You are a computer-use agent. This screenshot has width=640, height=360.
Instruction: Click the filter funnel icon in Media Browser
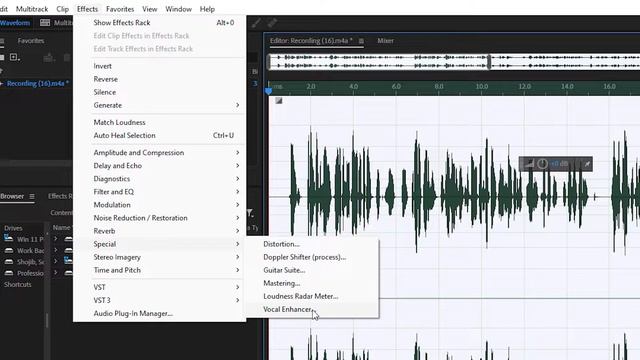click(x=250, y=213)
